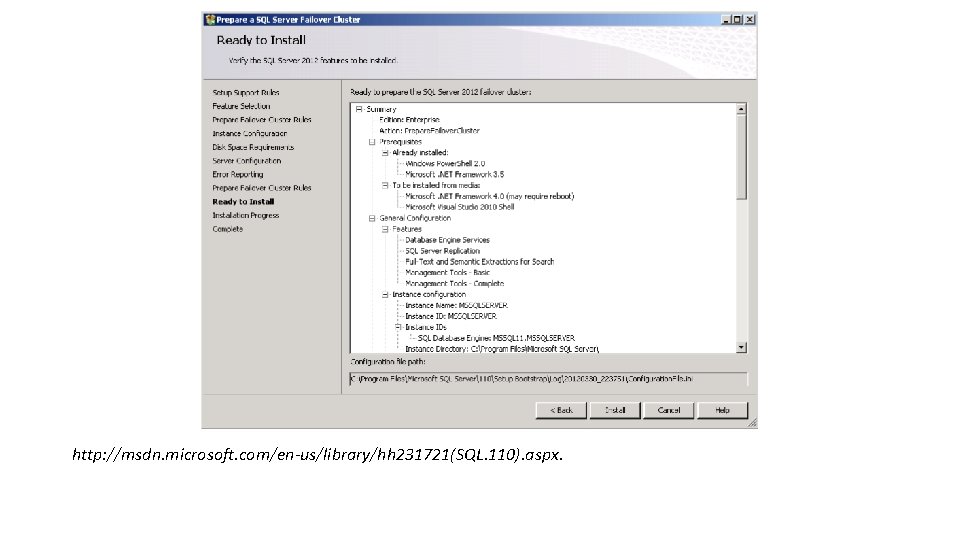Click the Configuration file path field
Viewport: 960px width, 540px height.
pyautogui.click(x=549, y=379)
